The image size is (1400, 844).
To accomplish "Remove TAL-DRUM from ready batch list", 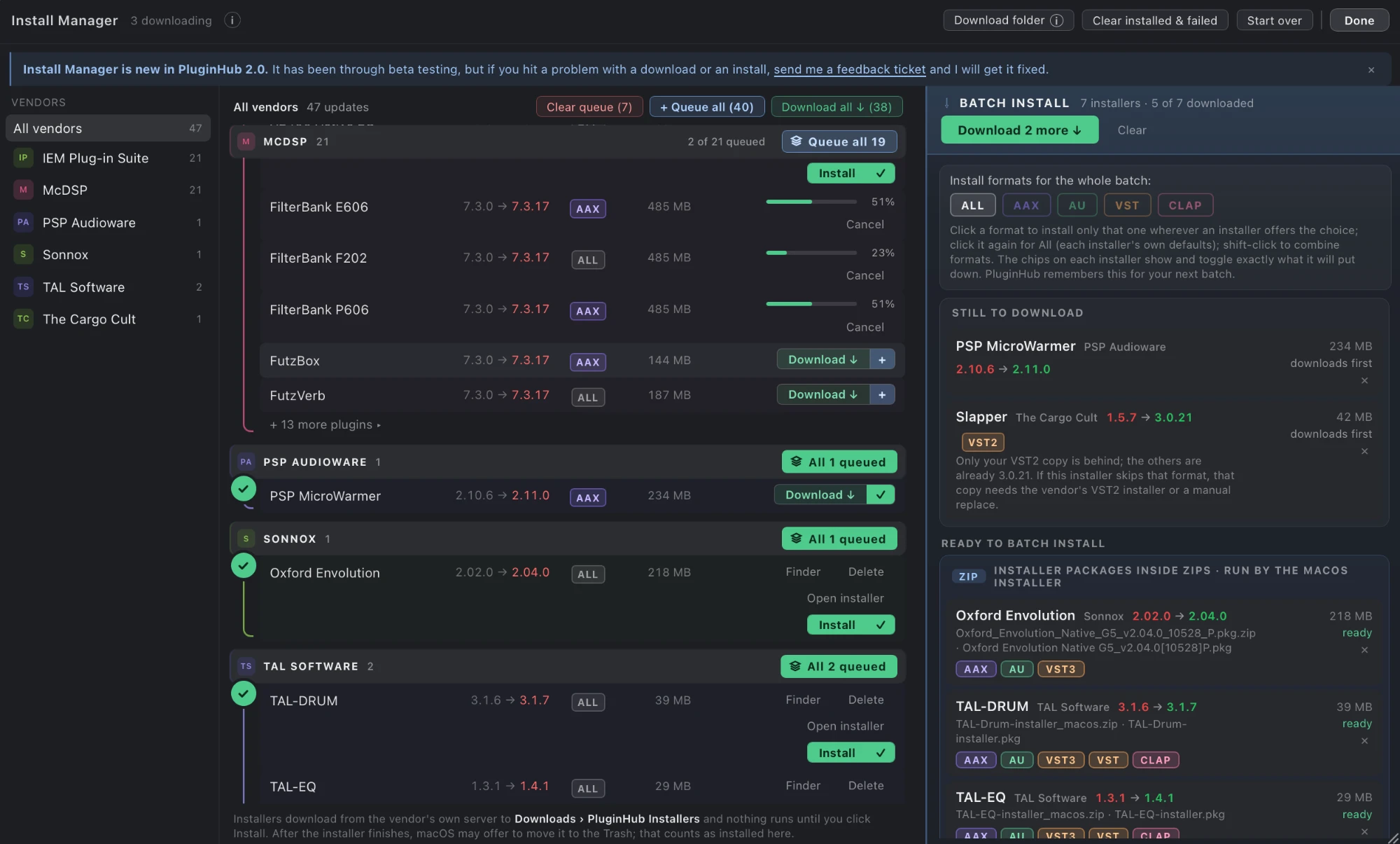I will tap(1364, 740).
